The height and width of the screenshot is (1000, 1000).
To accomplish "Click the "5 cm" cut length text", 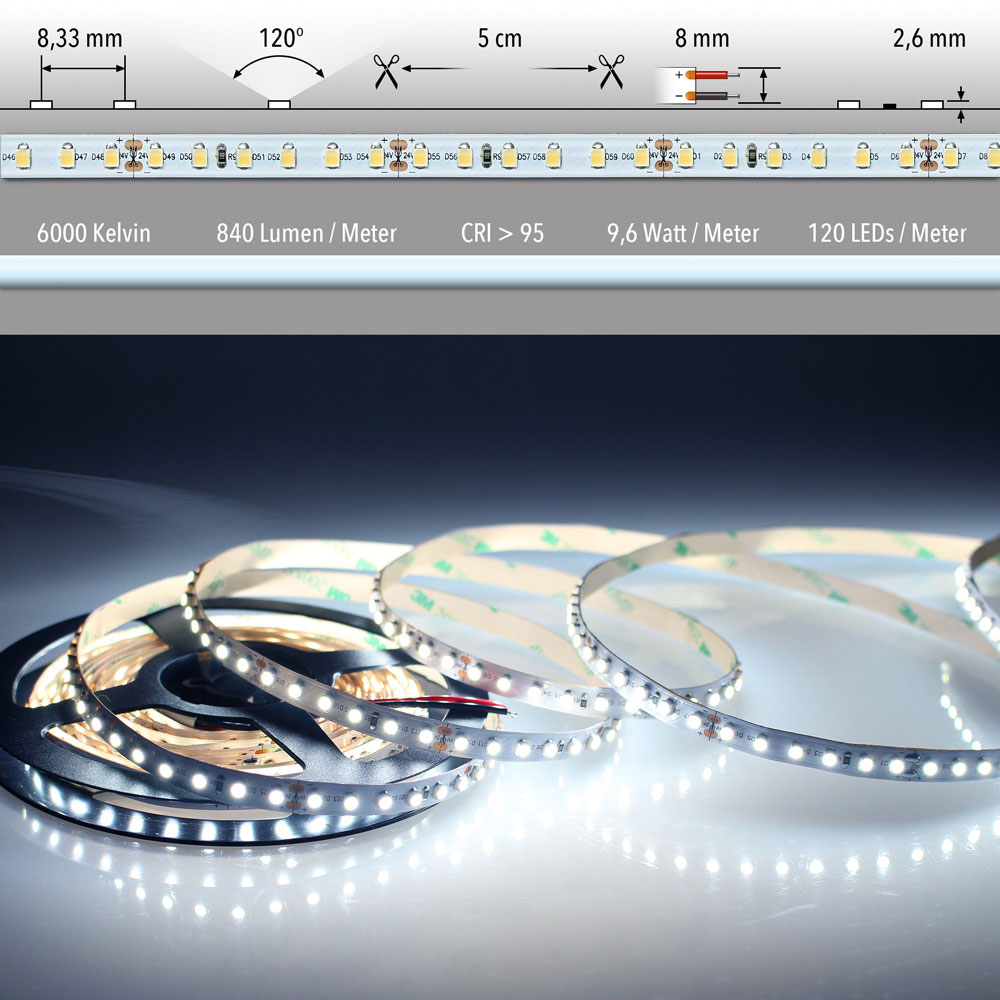I will 499,40.
